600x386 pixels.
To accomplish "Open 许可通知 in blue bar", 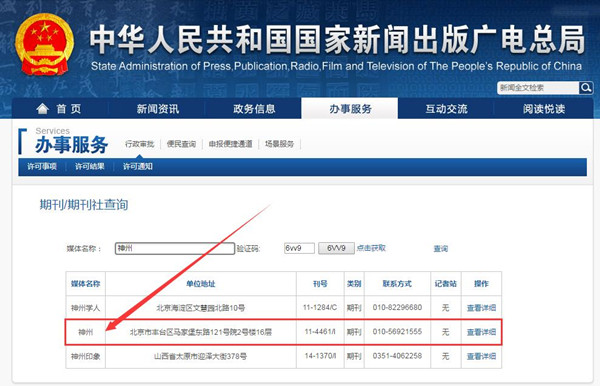I will coord(137,166).
